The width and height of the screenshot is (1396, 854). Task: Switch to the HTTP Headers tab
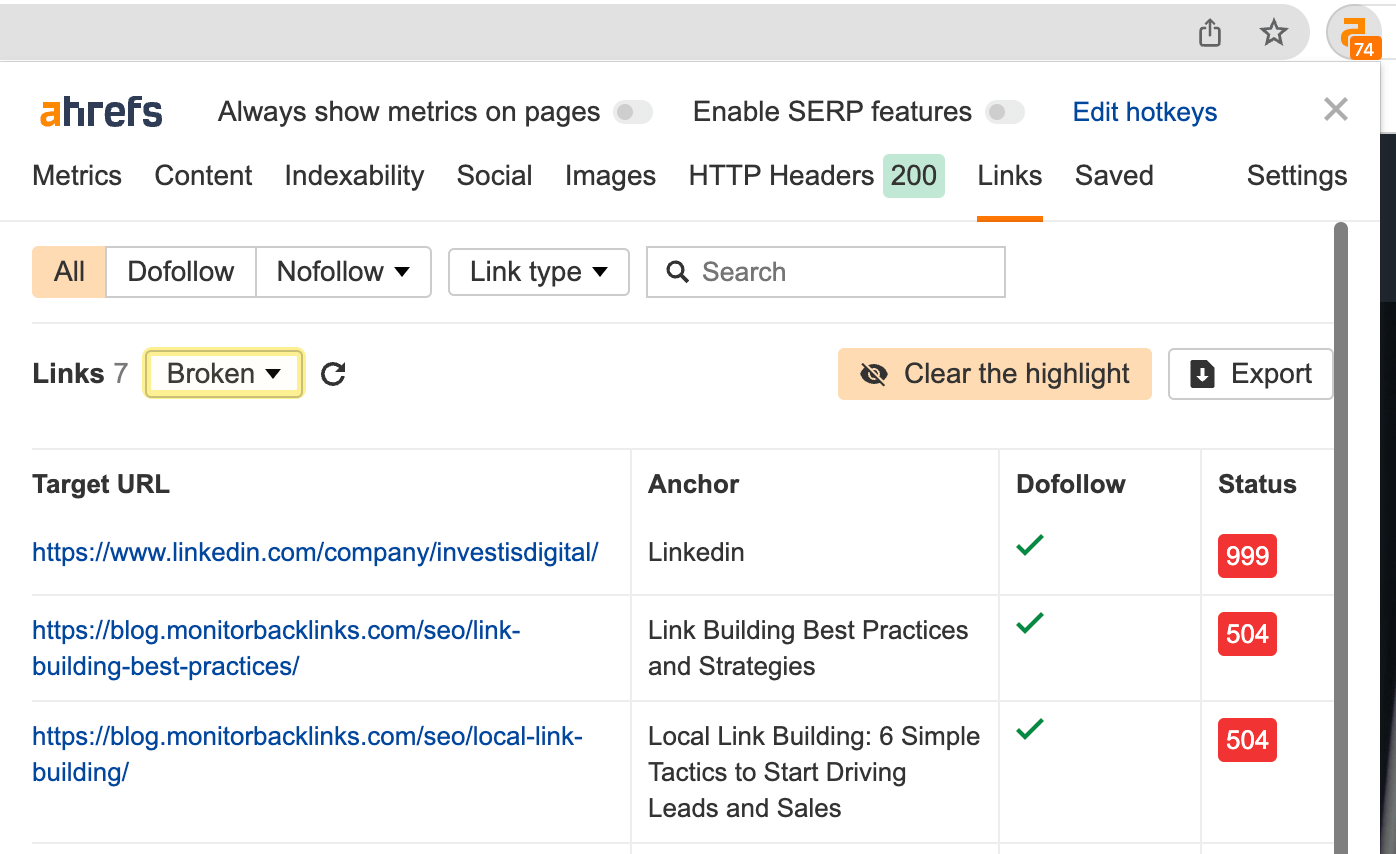pyautogui.click(x=781, y=175)
